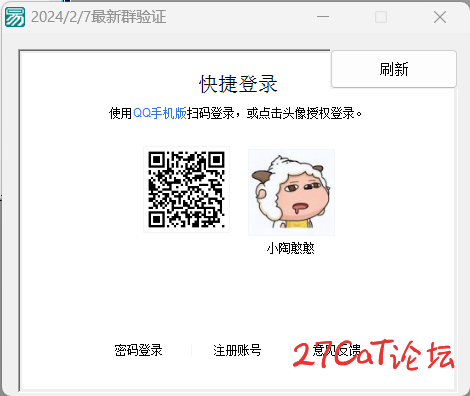This screenshot has width=470, height=396.
Task: Click the 刷新 refresh button
Action: pyautogui.click(x=394, y=69)
